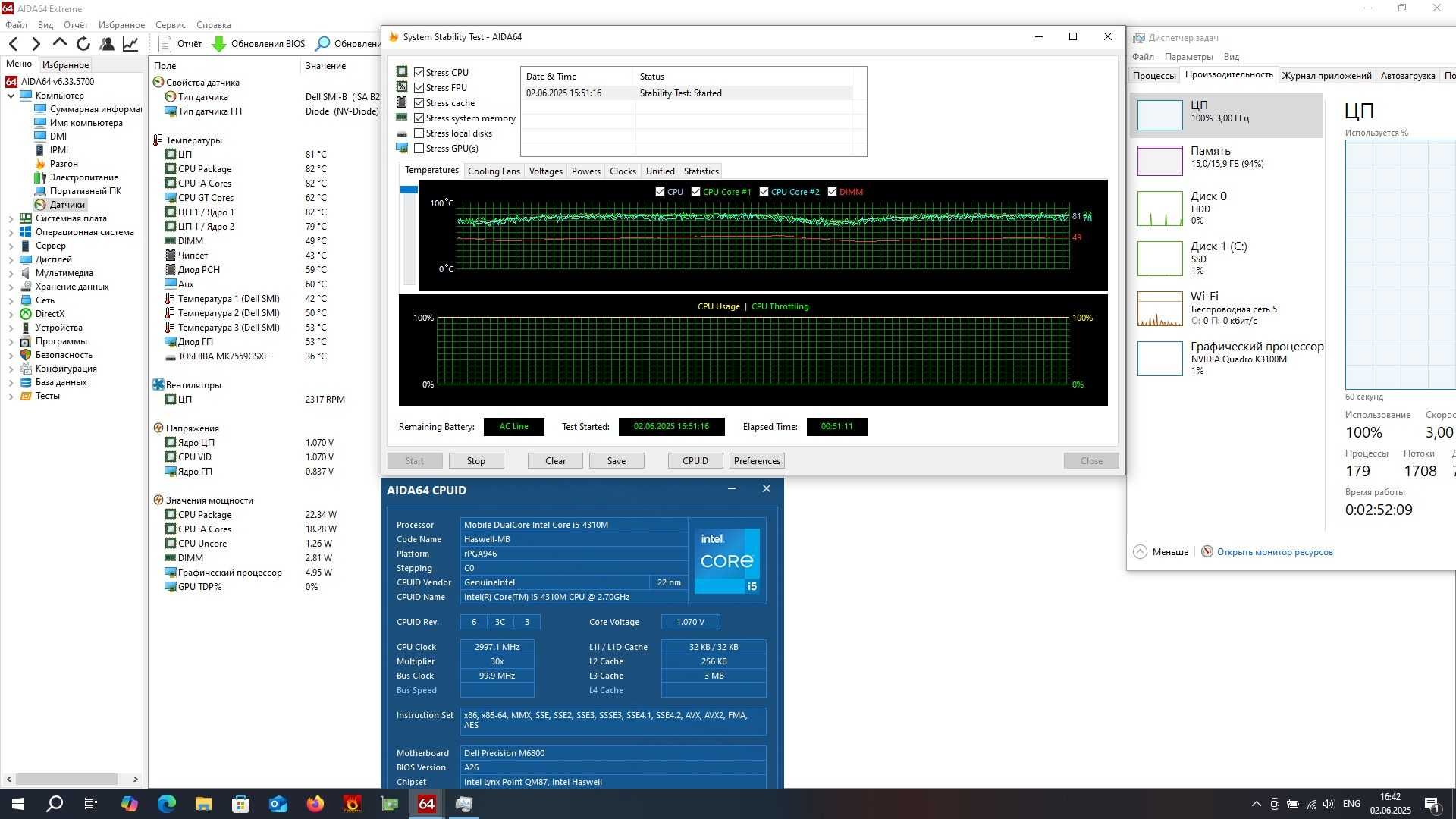Stop the stability test
The width and height of the screenshot is (1456, 819).
pos(475,461)
